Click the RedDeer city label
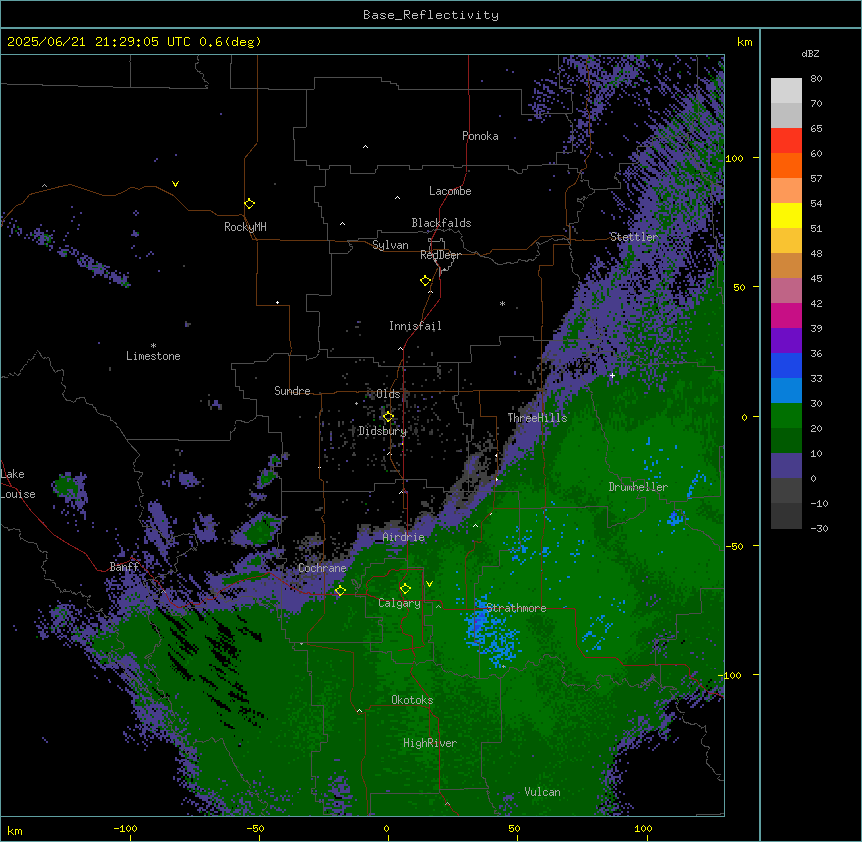This screenshot has height=842, width=862. (x=440, y=255)
